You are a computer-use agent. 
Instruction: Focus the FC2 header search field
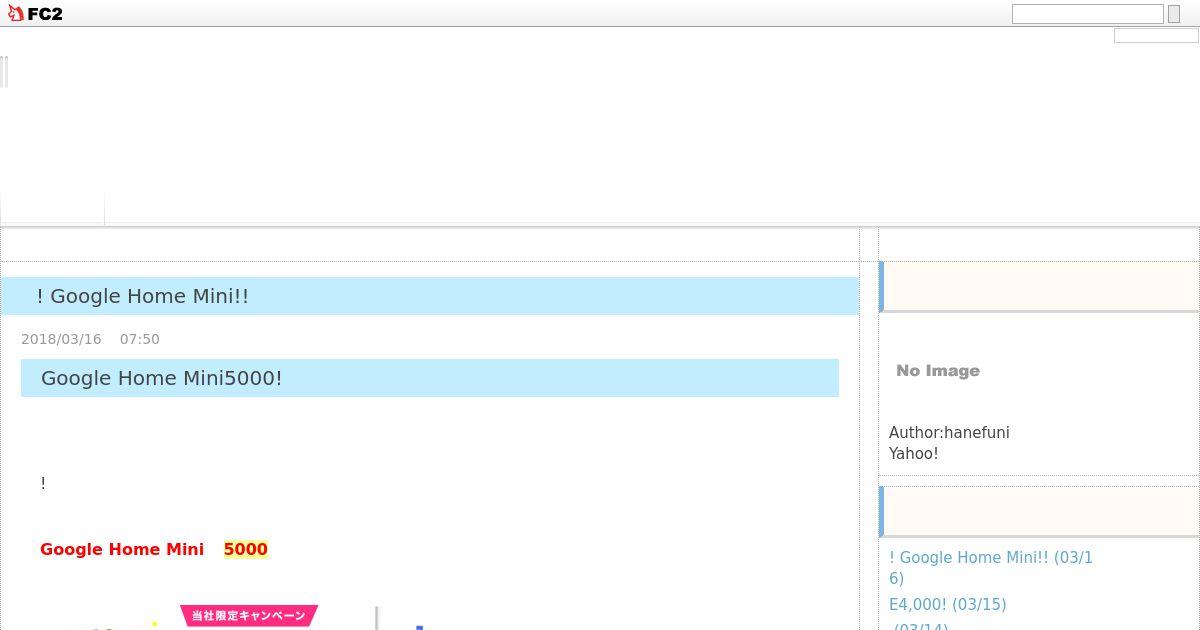coord(1087,14)
